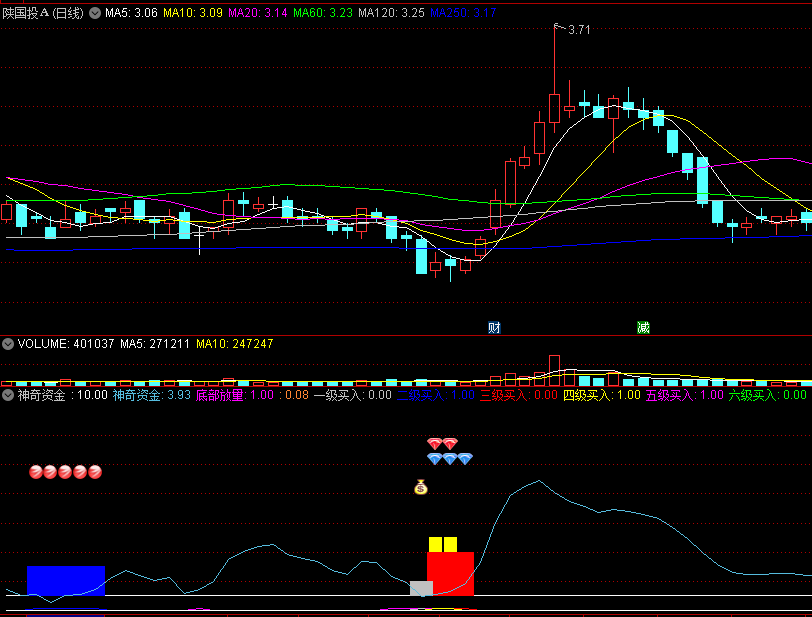The width and height of the screenshot is (812, 617).
Task: Click the 二级买入: 1.00 label
Action: tap(436, 395)
